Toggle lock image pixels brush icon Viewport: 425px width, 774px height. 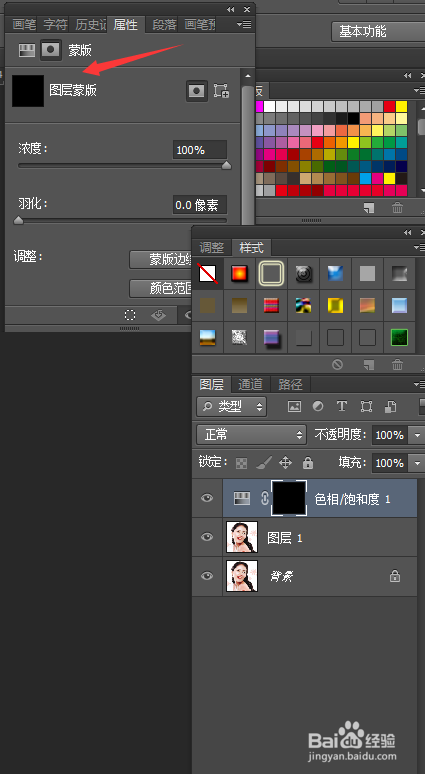click(264, 463)
